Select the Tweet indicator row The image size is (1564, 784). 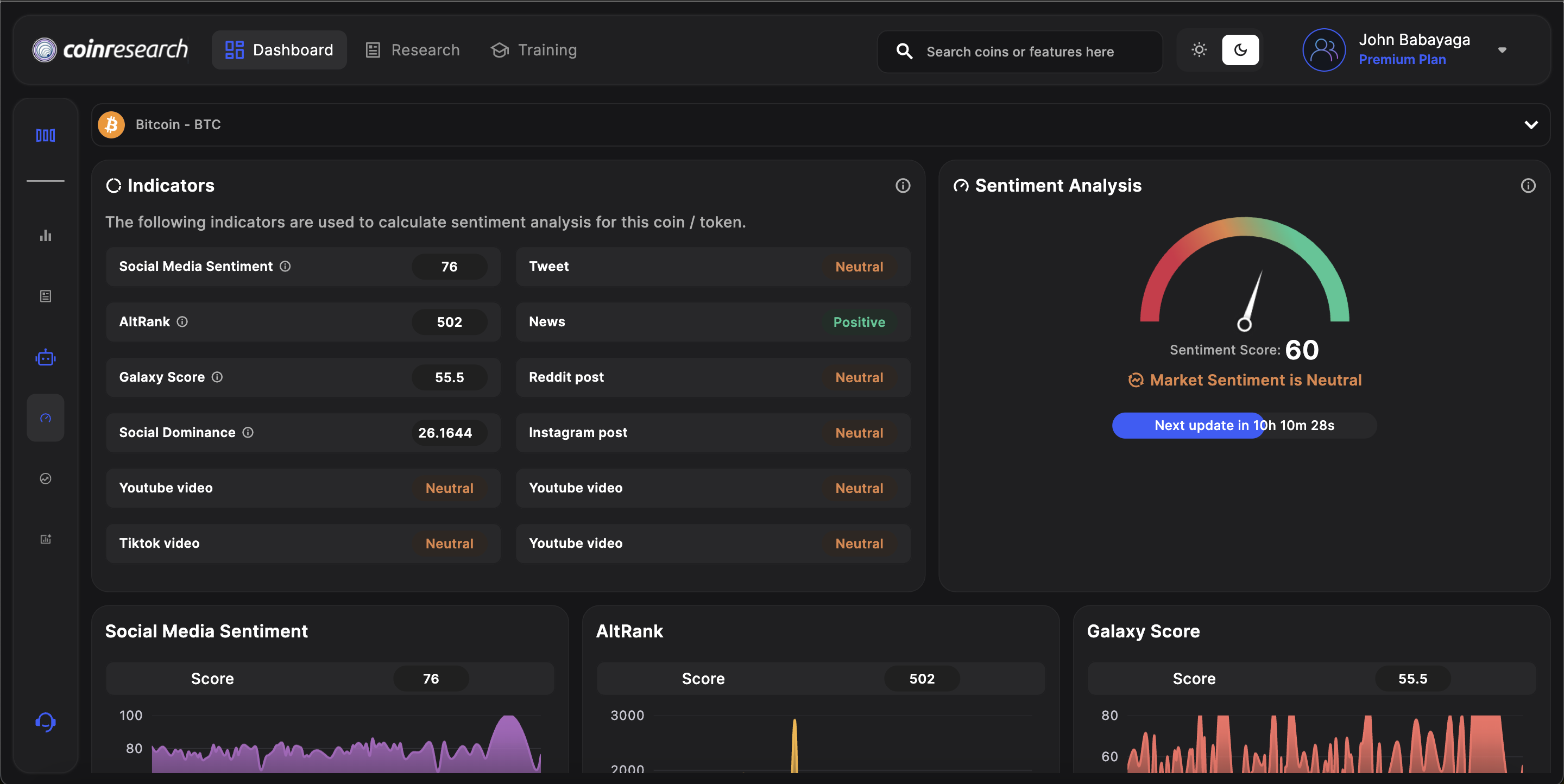coord(713,267)
